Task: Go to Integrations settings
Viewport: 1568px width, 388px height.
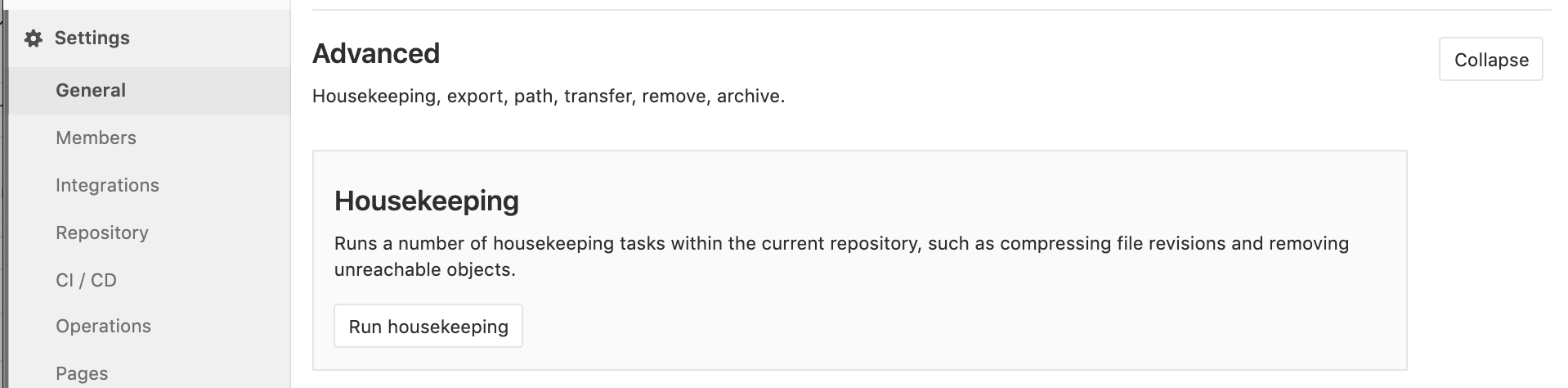Action: tap(107, 185)
